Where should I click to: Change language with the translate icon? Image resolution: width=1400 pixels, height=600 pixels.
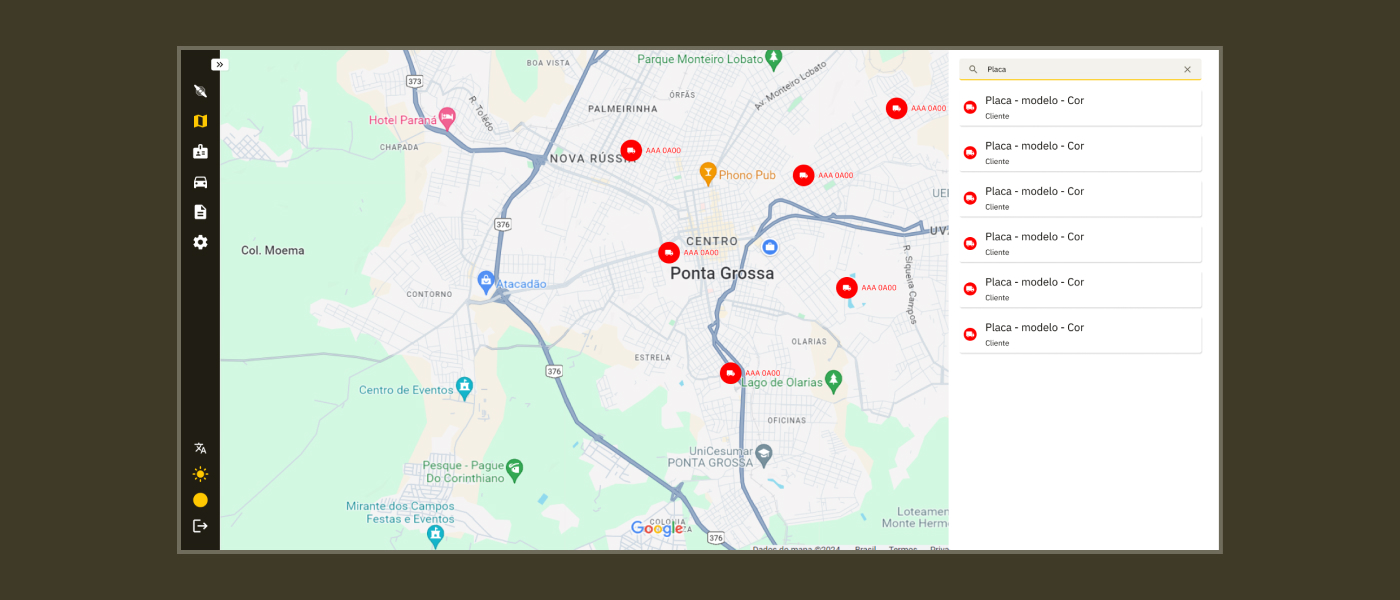click(200, 448)
